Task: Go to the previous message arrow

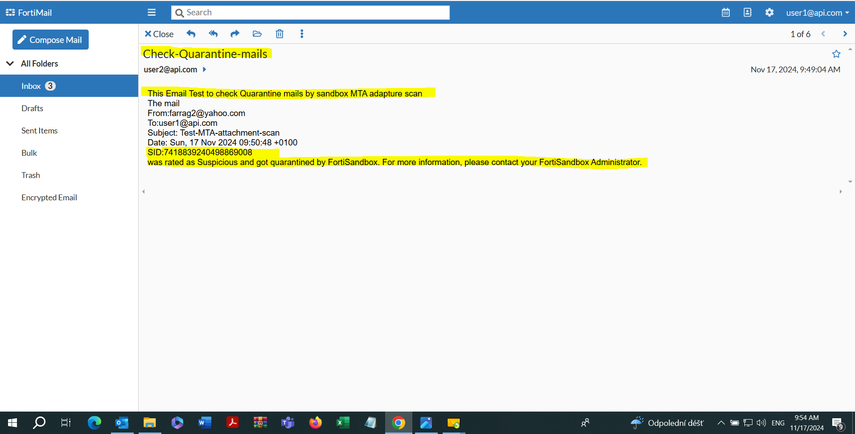Action: pyautogui.click(x=823, y=34)
